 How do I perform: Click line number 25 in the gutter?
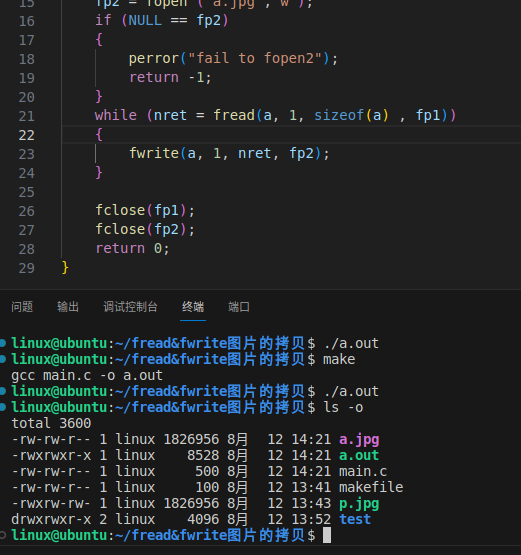[27, 193]
